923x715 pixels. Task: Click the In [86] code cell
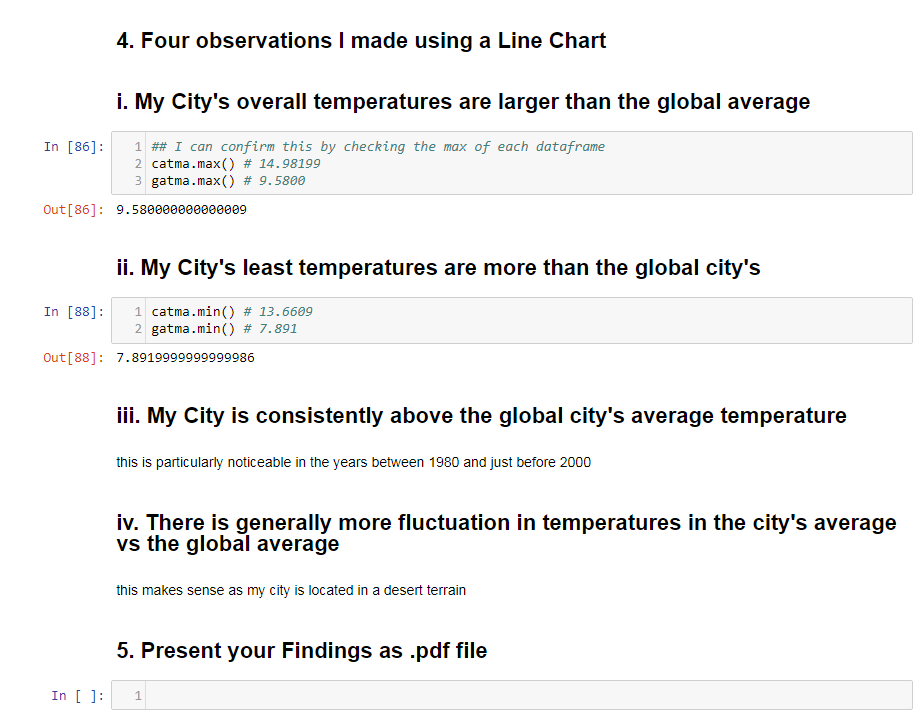(512, 163)
